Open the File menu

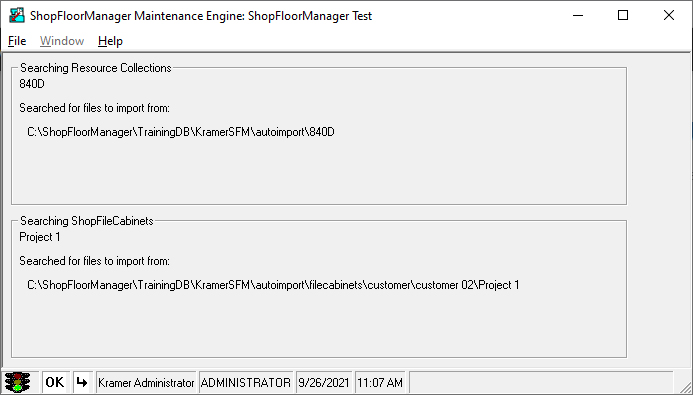coord(17,41)
